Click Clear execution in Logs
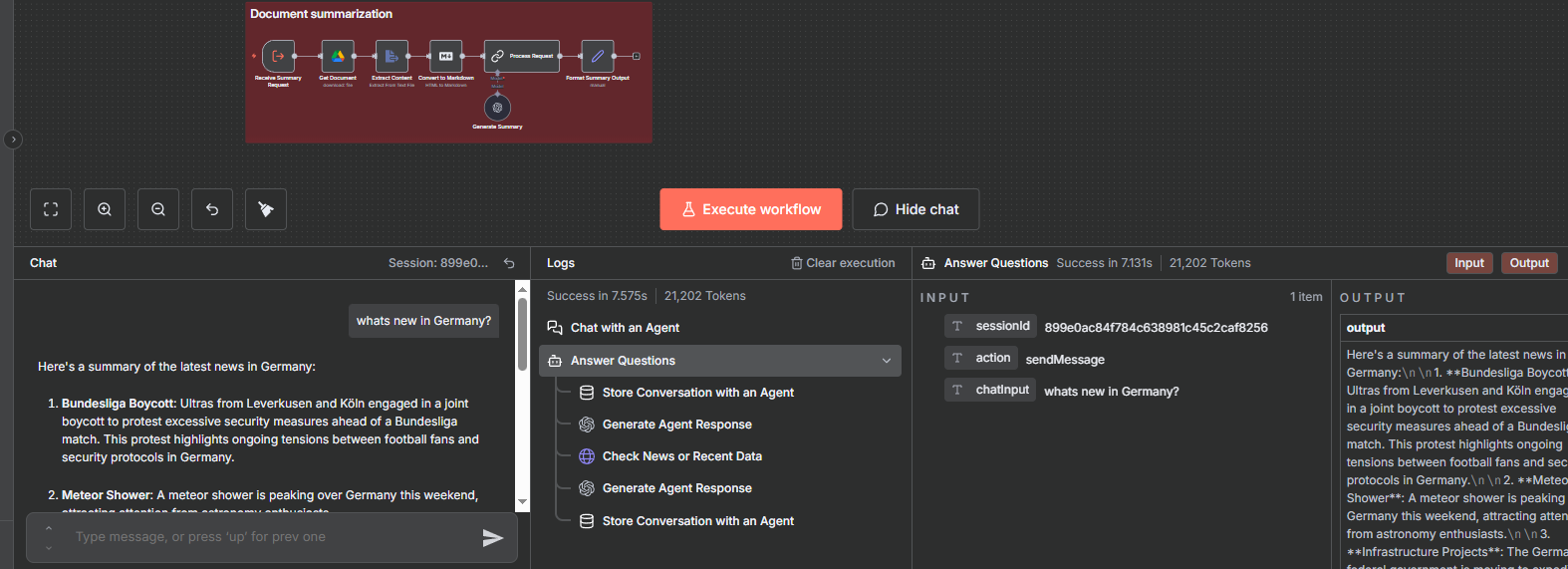The image size is (1568, 569). click(843, 263)
